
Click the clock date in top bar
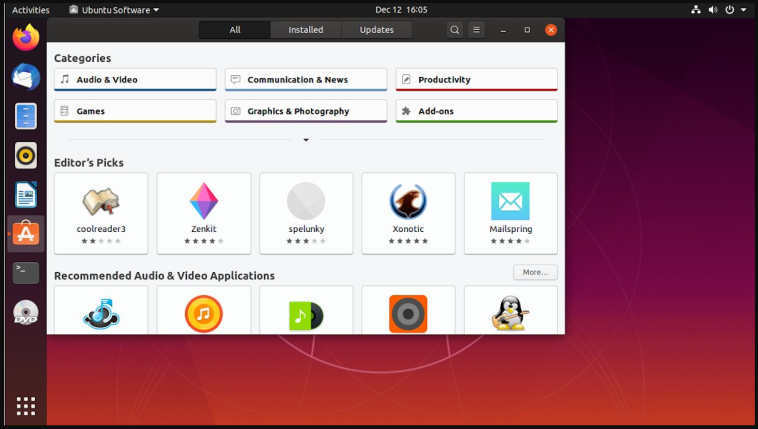(399, 9)
